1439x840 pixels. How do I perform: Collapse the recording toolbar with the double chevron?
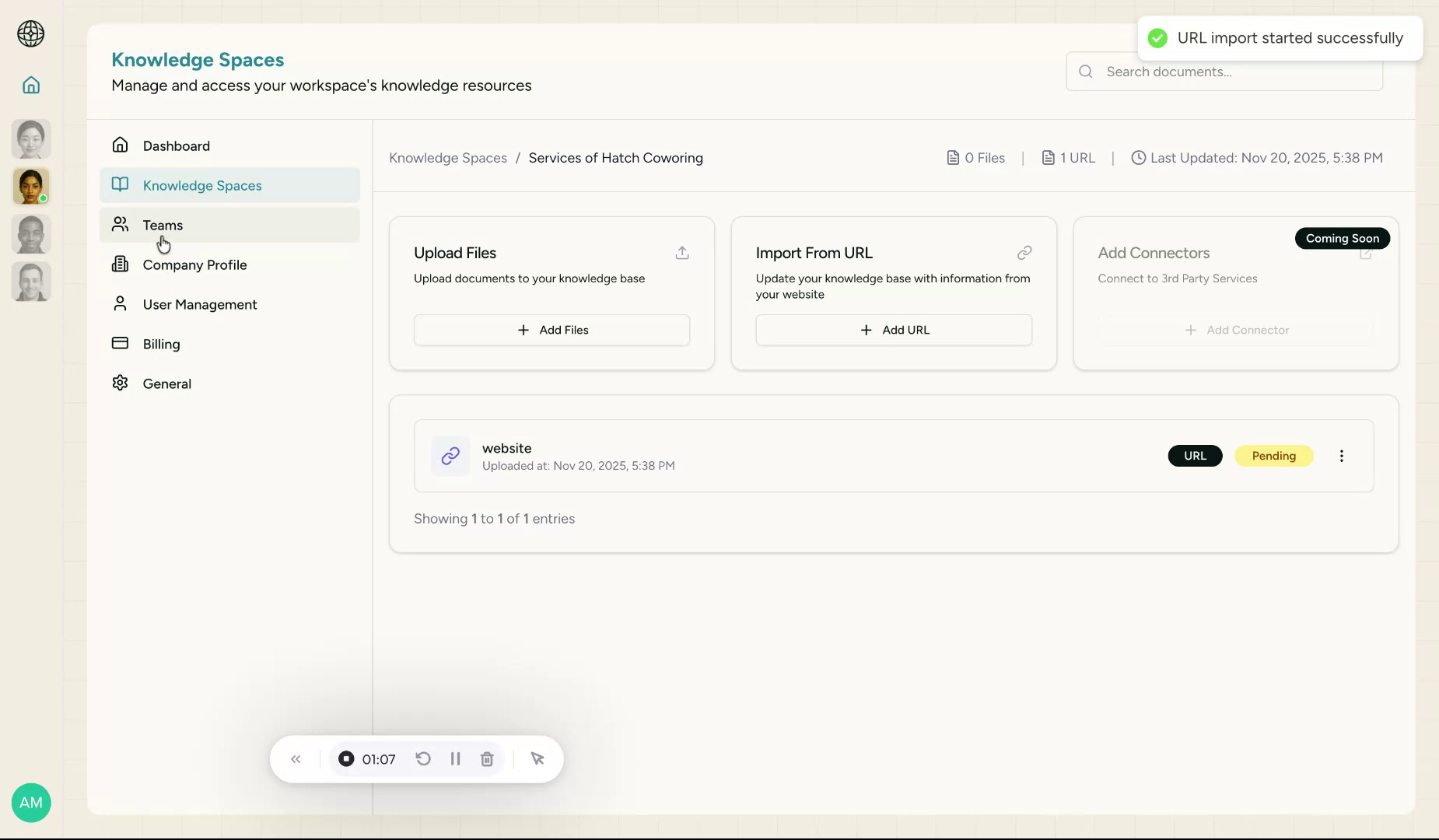point(296,759)
